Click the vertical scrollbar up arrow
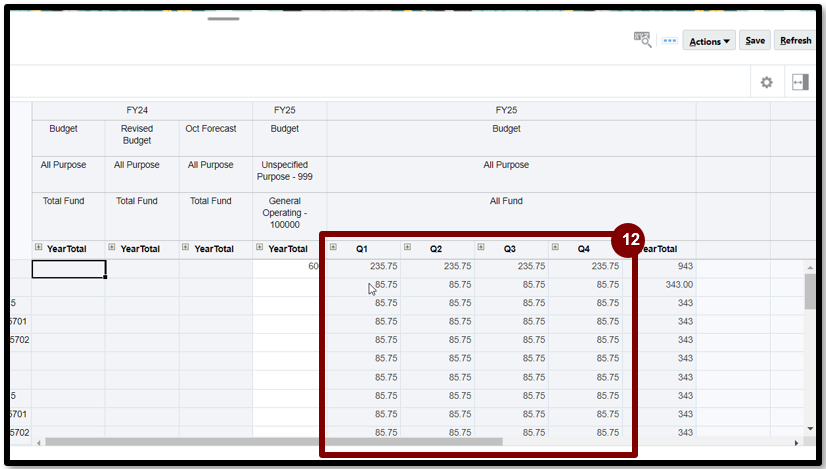Screen dimensions: 826x469 (x=809, y=268)
